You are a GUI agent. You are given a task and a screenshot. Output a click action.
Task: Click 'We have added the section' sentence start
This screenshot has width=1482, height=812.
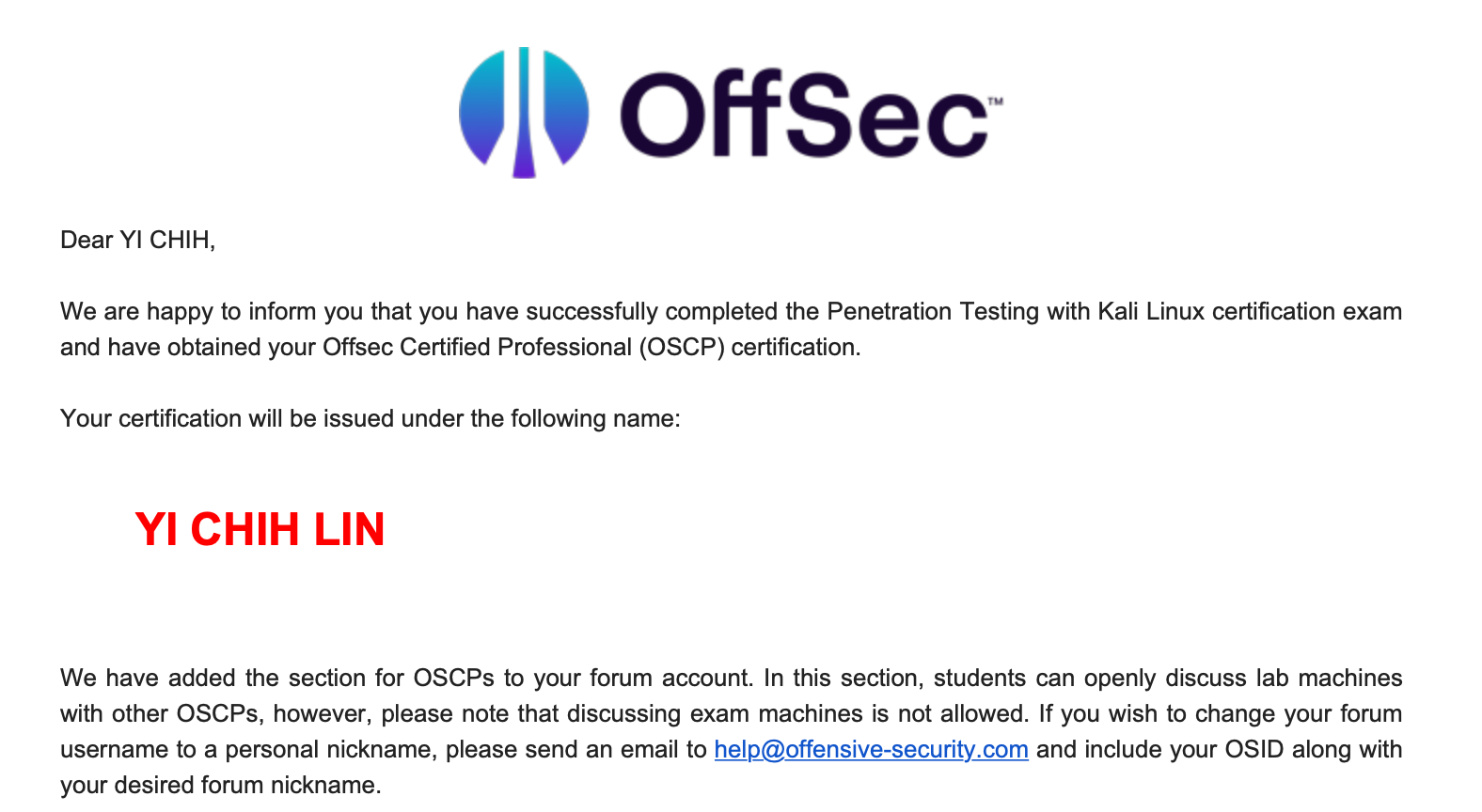232,678
